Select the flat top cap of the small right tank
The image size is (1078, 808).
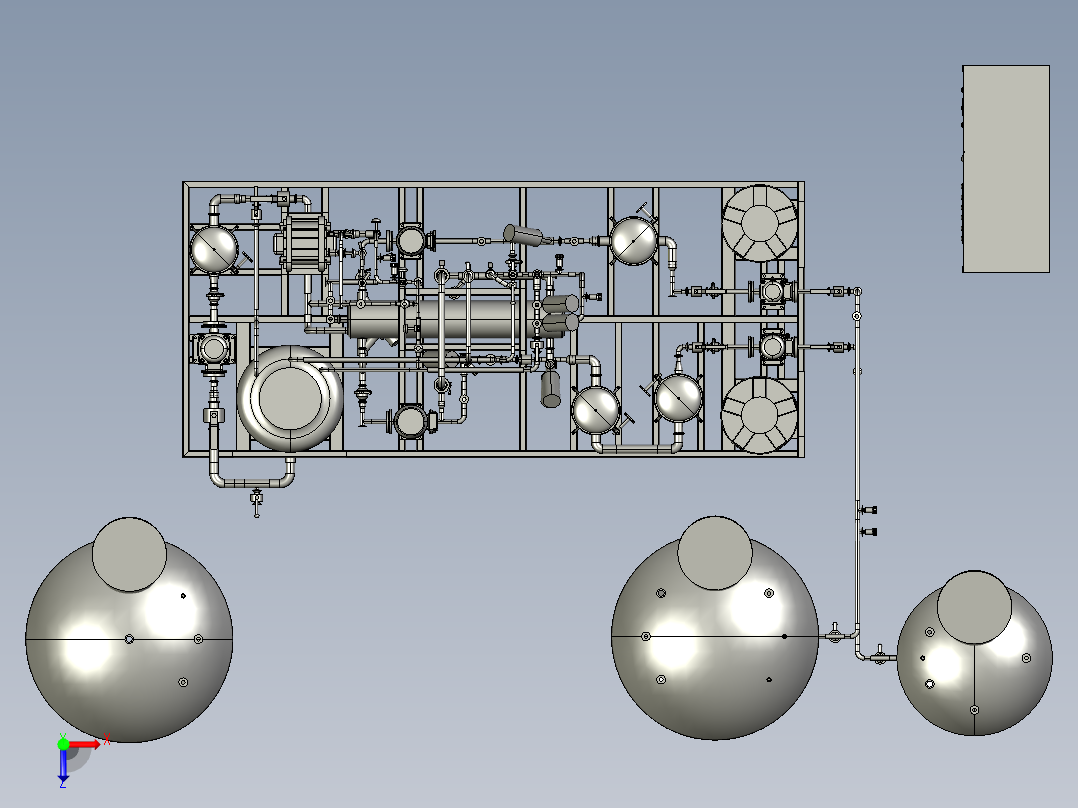point(974,608)
